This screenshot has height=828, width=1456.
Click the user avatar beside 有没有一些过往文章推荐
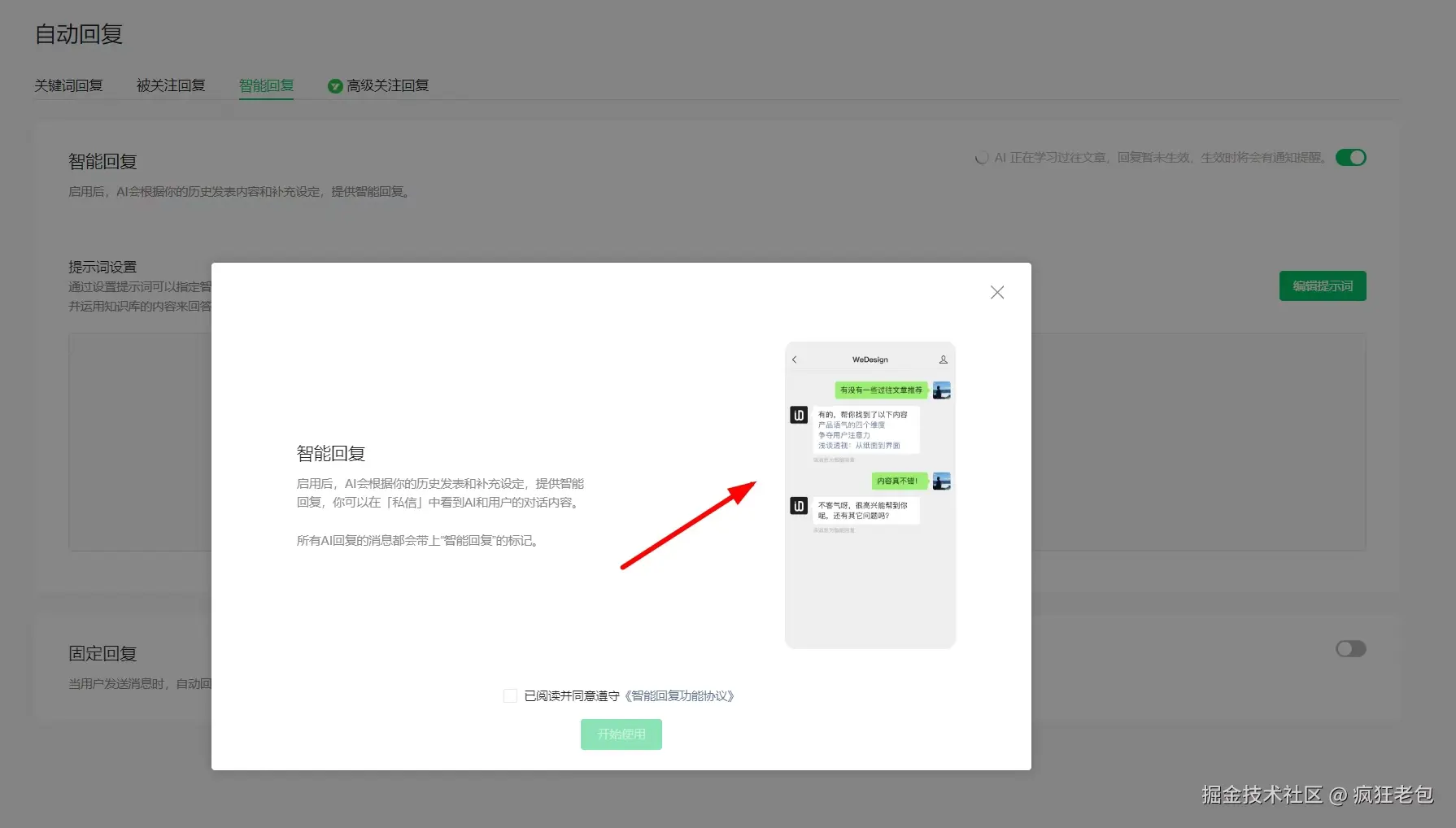tap(941, 390)
